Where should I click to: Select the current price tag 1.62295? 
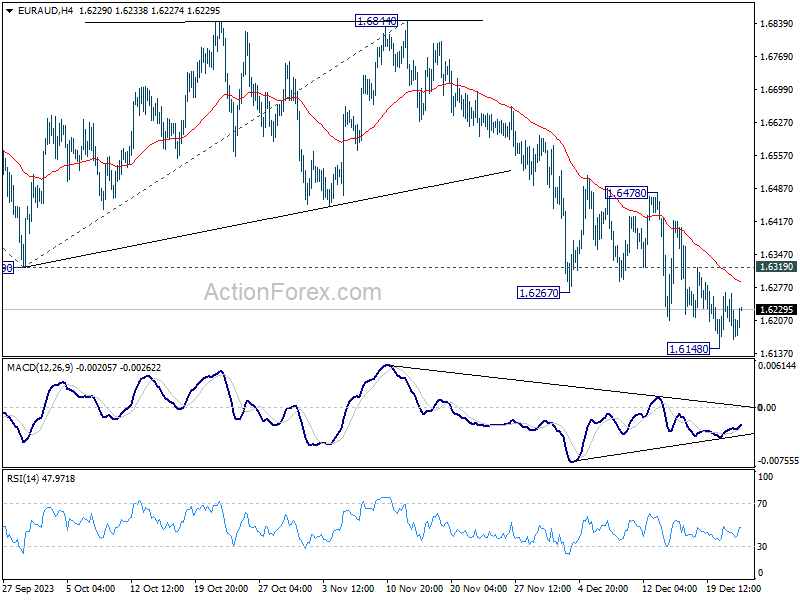[777, 310]
